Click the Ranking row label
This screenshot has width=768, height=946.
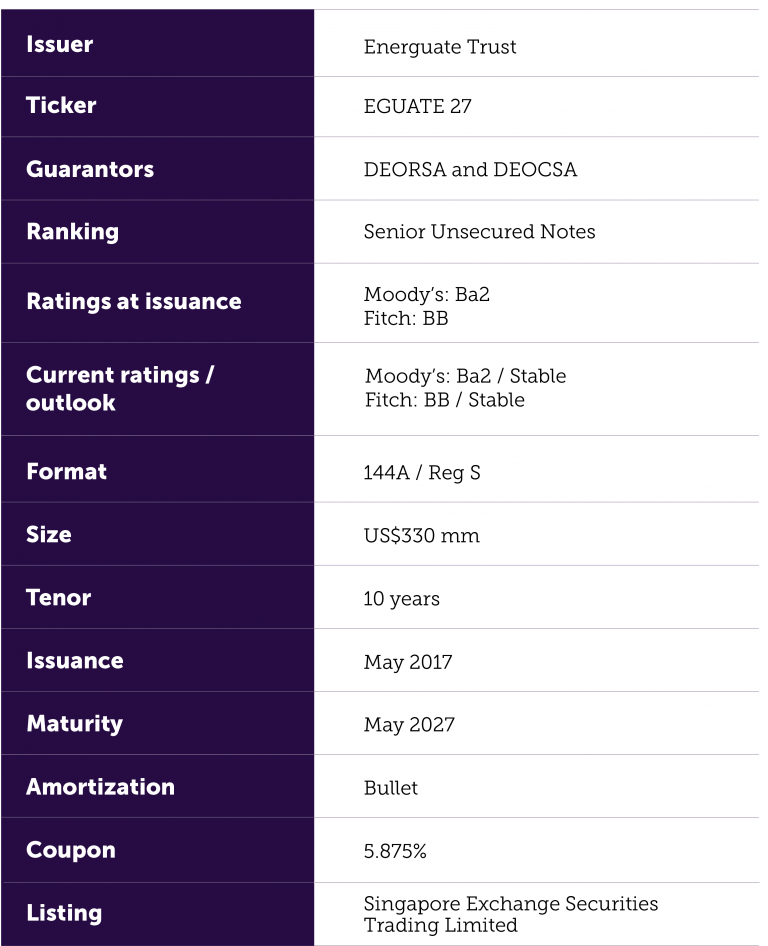[x=72, y=232]
